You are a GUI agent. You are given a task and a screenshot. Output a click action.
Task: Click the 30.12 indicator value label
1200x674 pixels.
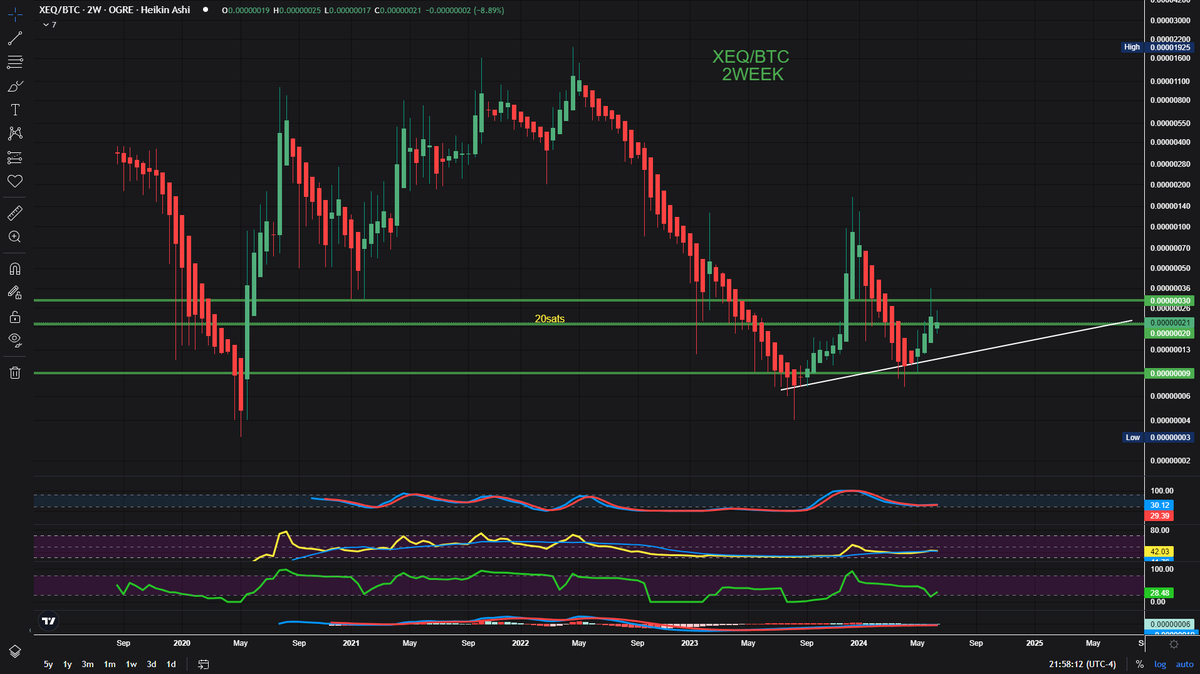tap(1161, 505)
